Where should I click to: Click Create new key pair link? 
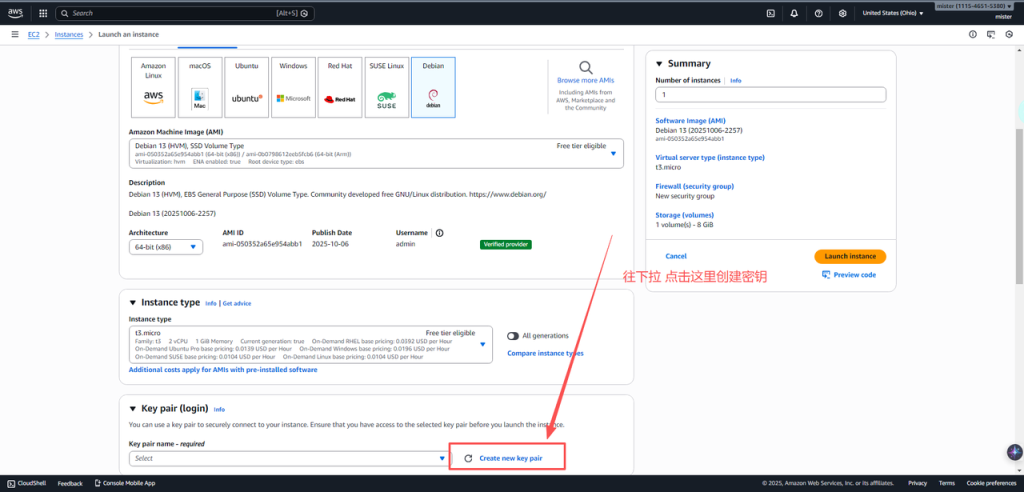pos(511,459)
